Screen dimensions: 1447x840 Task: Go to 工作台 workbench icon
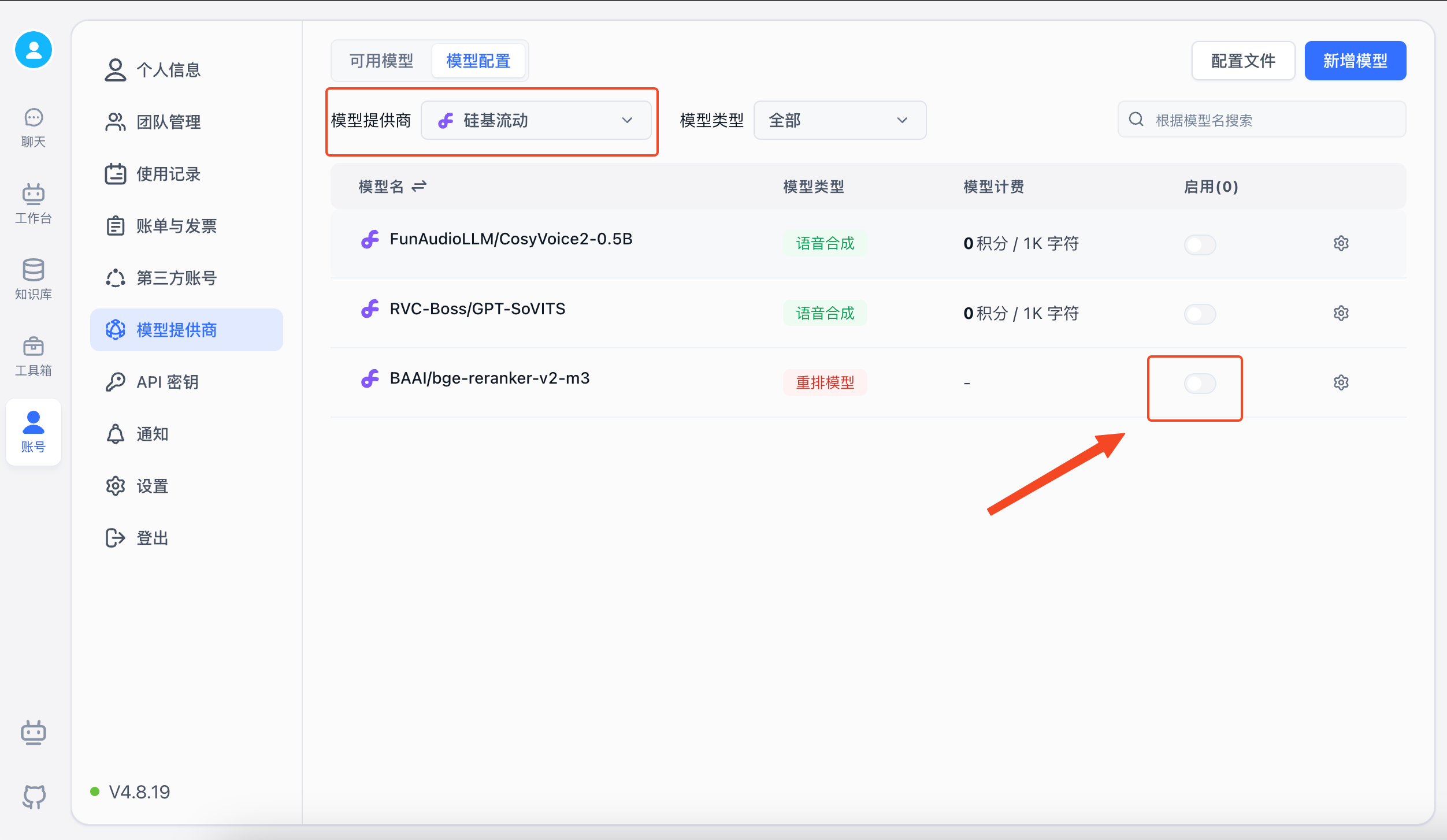pyautogui.click(x=34, y=203)
